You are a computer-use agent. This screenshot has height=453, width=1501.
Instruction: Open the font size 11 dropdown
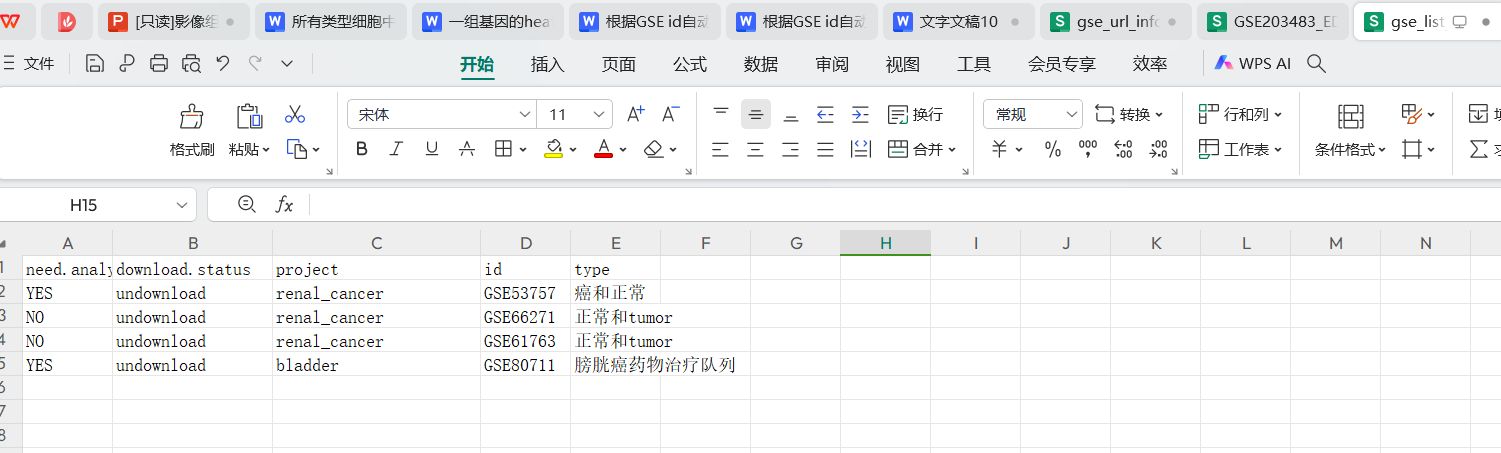click(601, 115)
